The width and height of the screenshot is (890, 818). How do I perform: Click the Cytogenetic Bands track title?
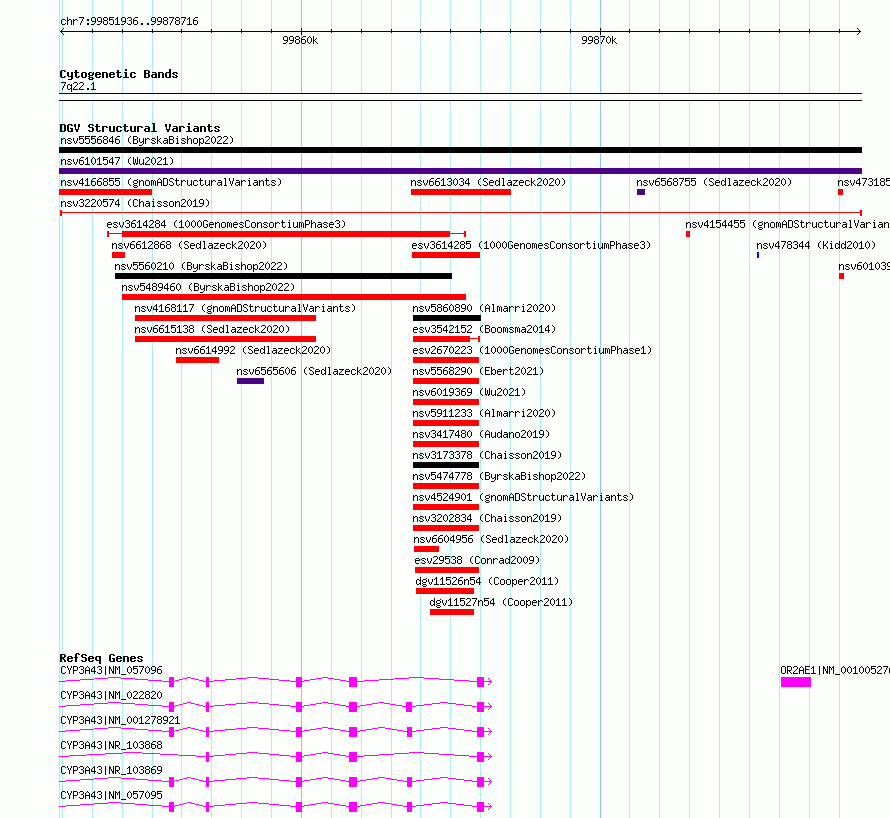tap(119, 74)
